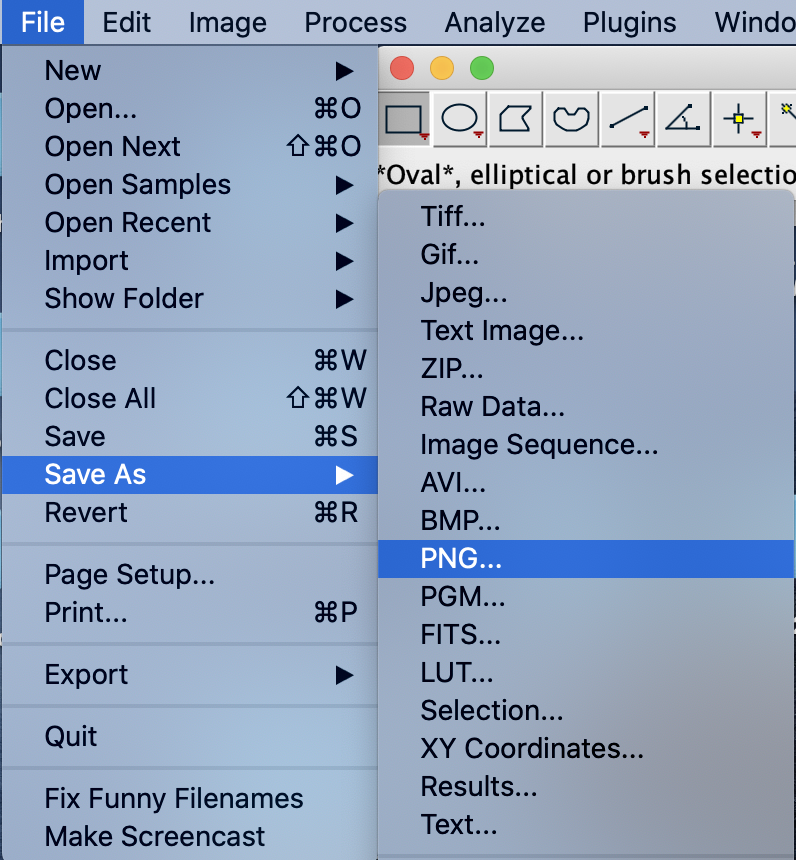The height and width of the screenshot is (860, 796).
Task: Expand the Save As submenu
Action: tap(190, 475)
